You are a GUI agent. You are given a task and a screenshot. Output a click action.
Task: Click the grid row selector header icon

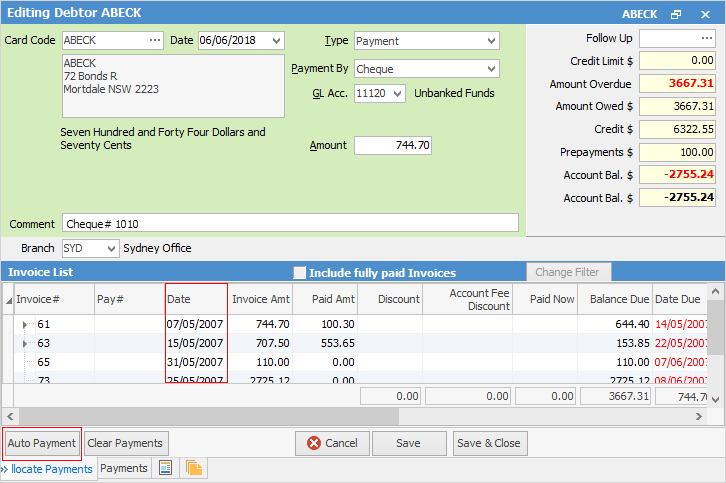[x=8, y=299]
